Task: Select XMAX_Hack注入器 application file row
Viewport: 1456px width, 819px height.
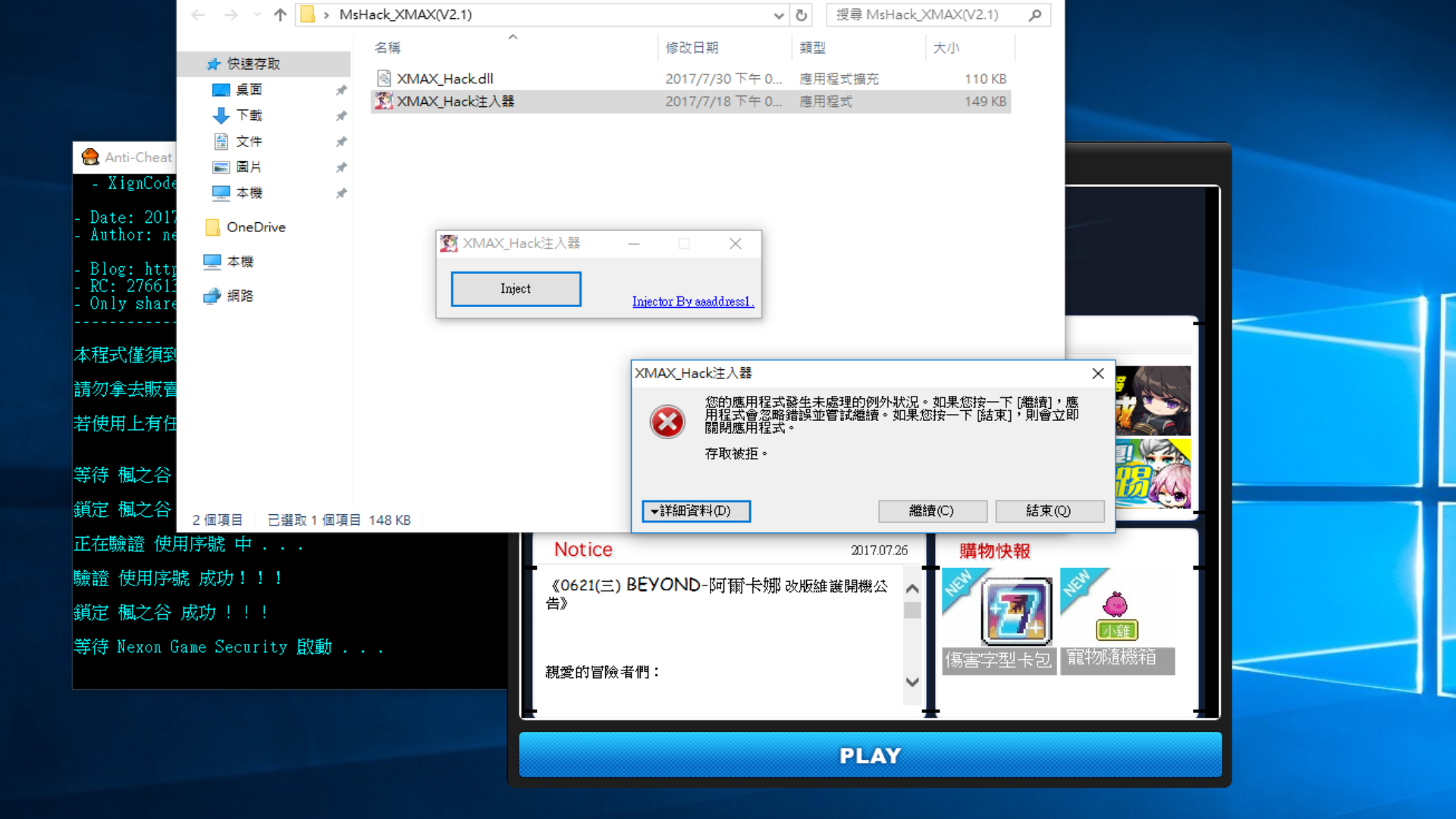Action: (x=690, y=102)
